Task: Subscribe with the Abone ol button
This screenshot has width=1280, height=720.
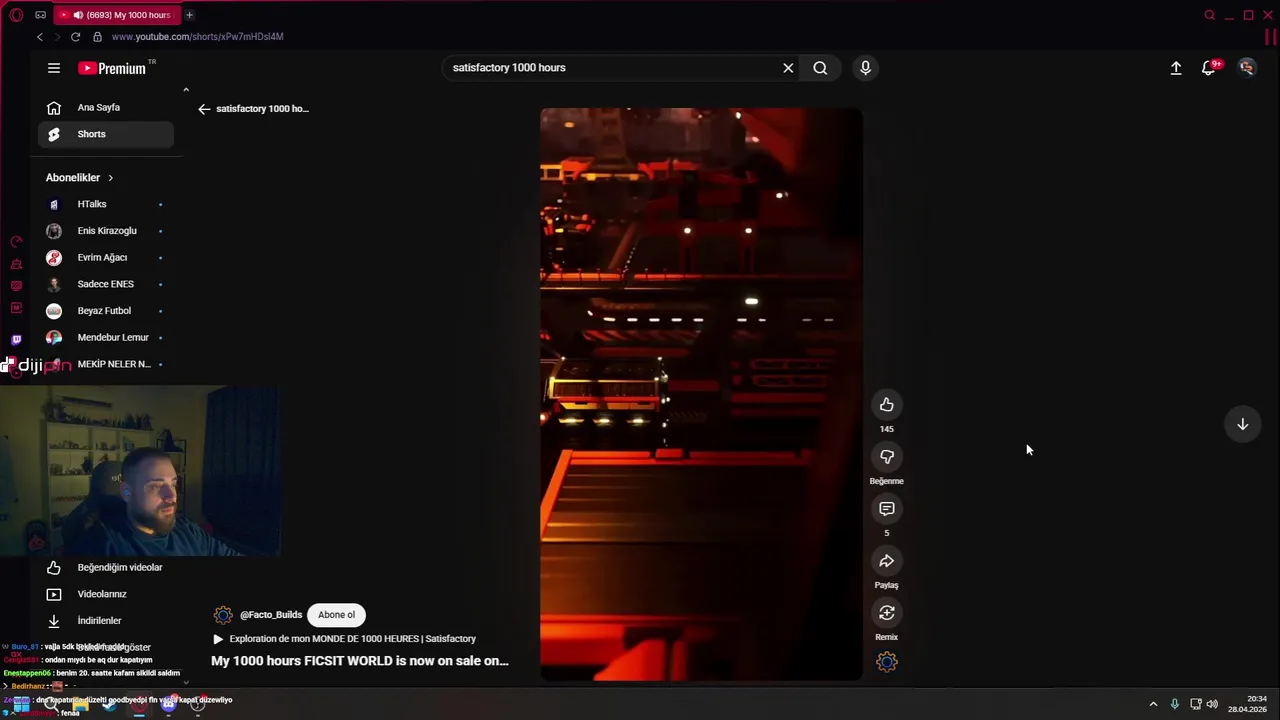Action: click(336, 615)
